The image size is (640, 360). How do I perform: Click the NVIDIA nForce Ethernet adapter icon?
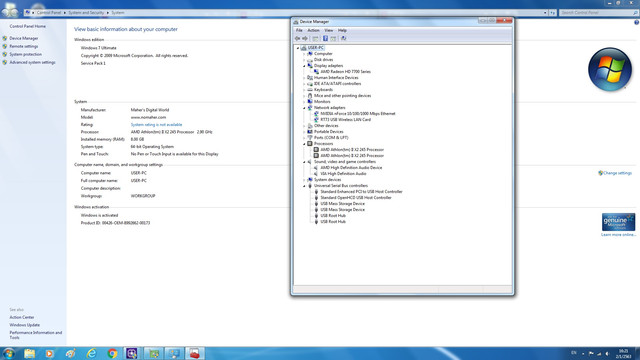[316, 113]
